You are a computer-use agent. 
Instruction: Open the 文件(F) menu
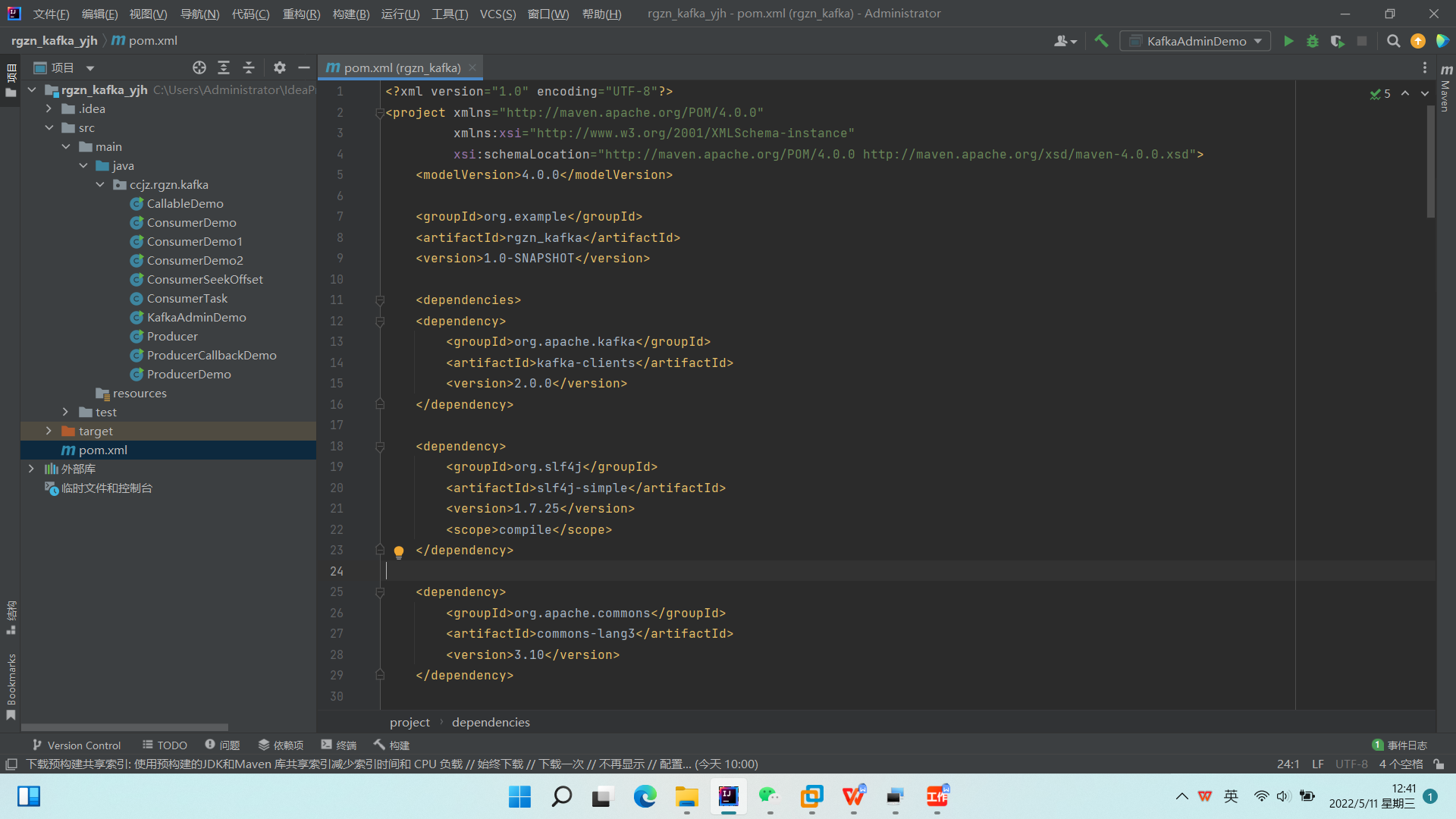51,14
